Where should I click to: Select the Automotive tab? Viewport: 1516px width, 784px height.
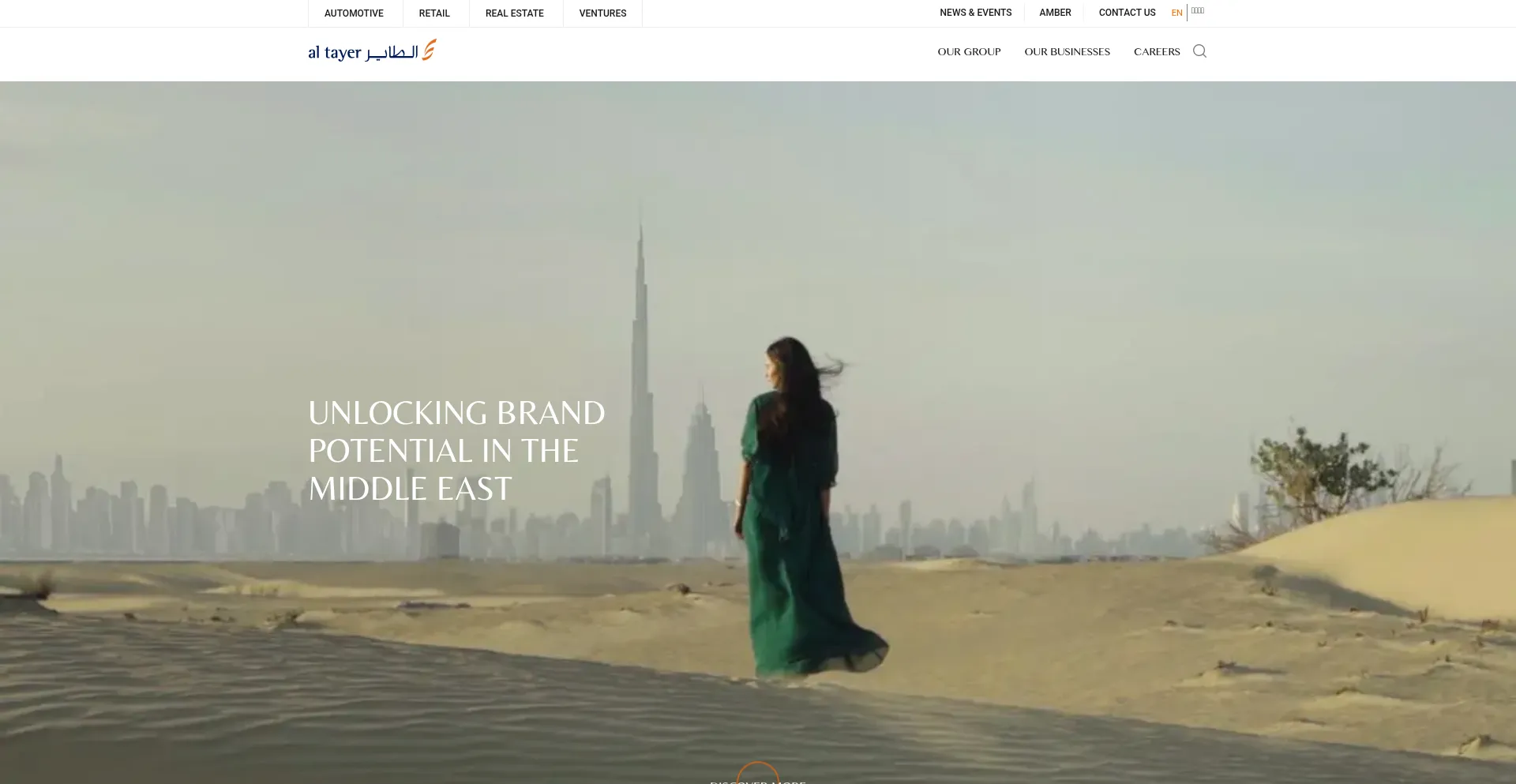354,13
